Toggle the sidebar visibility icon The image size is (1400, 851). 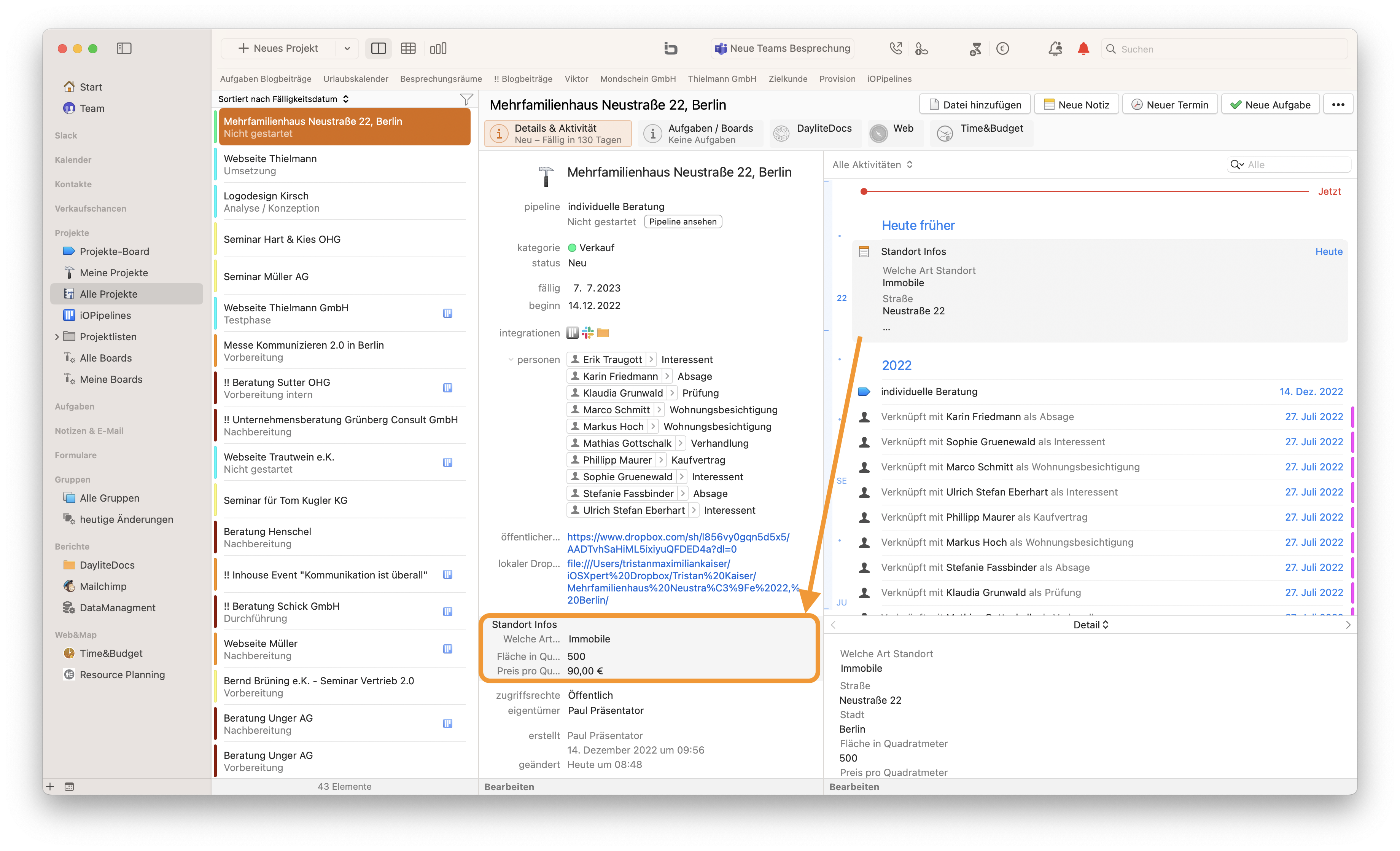point(124,48)
